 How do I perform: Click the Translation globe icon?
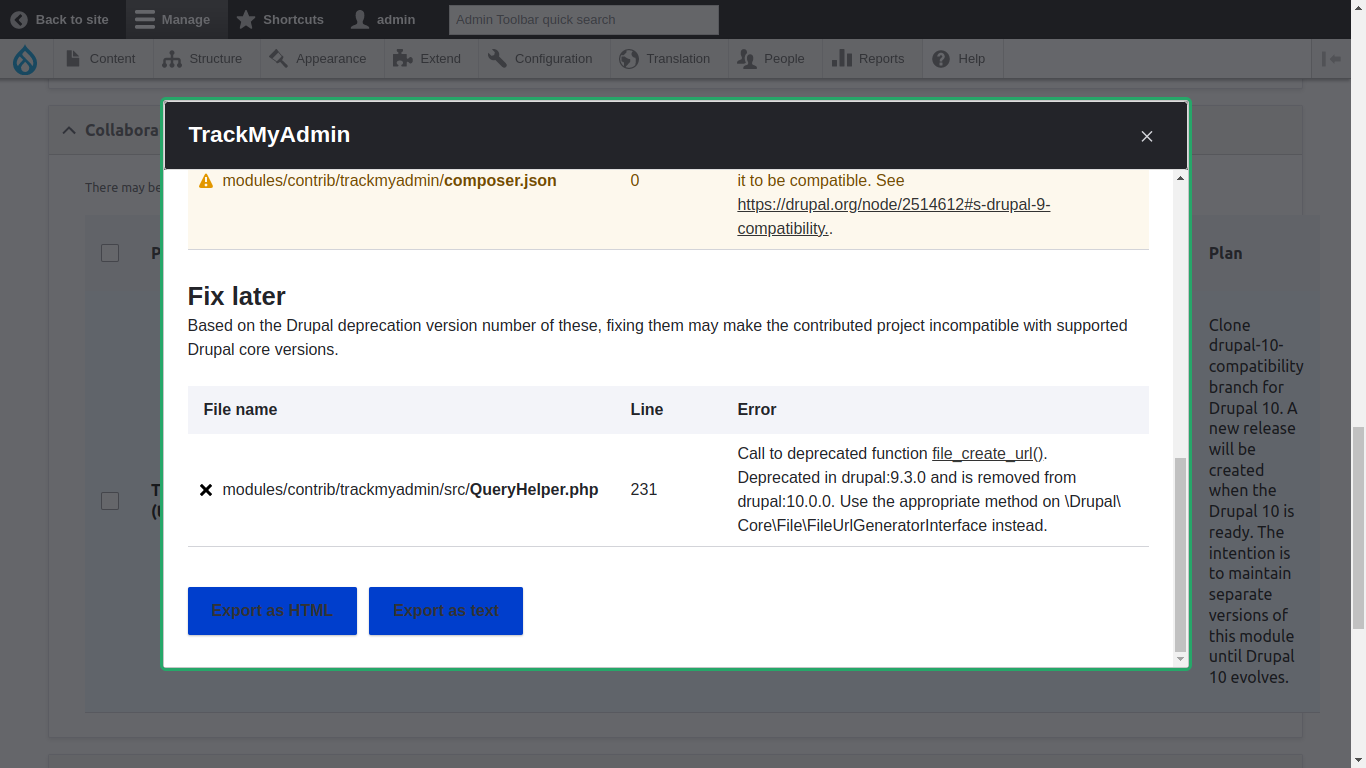point(629,59)
